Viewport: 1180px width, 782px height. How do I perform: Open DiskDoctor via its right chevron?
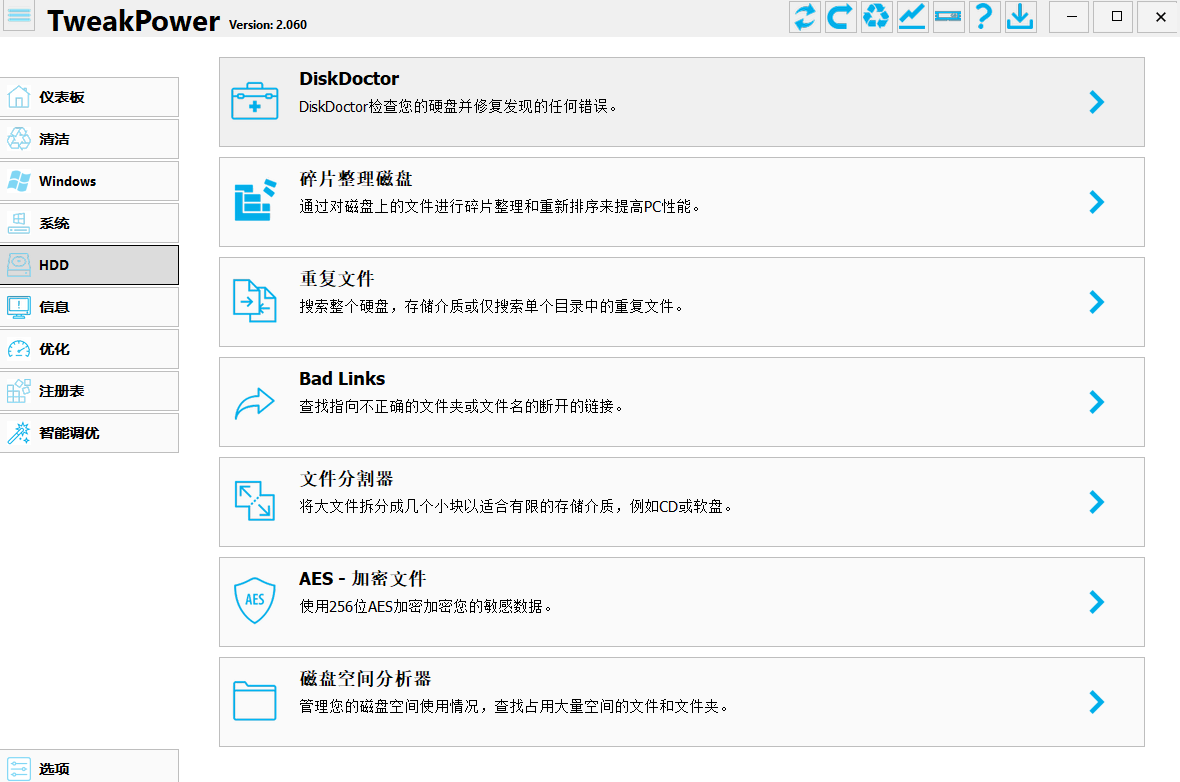tap(1097, 102)
